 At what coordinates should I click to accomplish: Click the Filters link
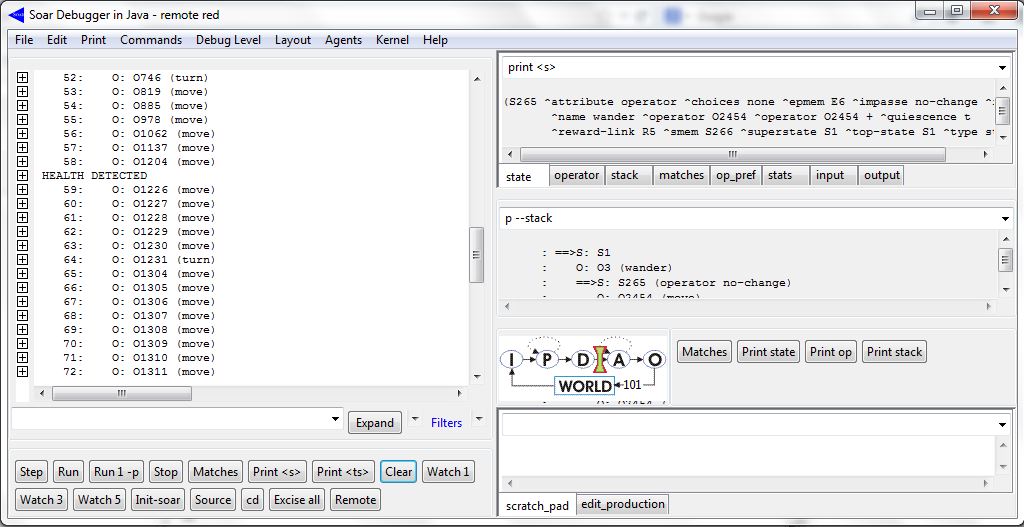click(x=446, y=423)
